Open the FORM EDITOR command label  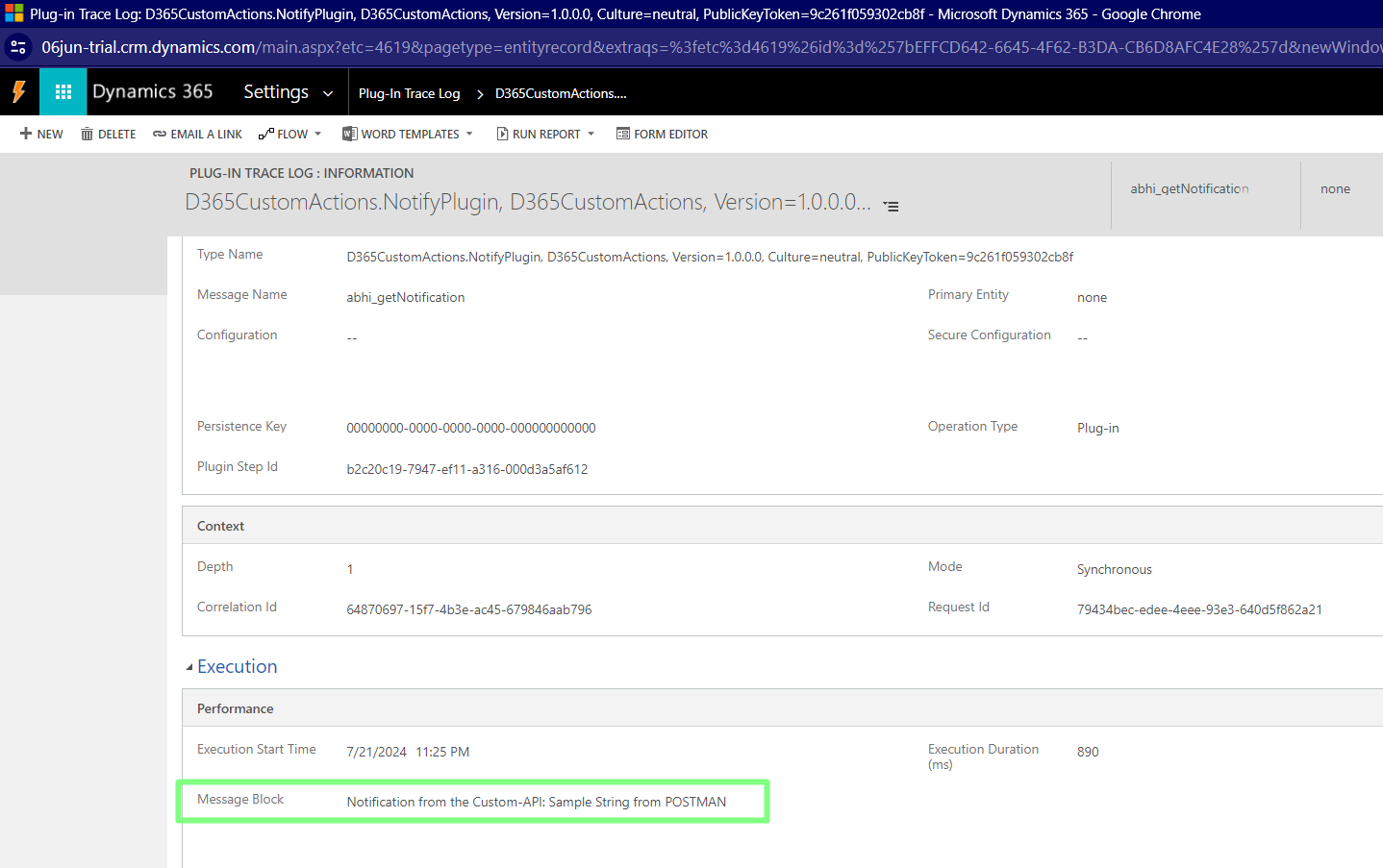tap(670, 135)
